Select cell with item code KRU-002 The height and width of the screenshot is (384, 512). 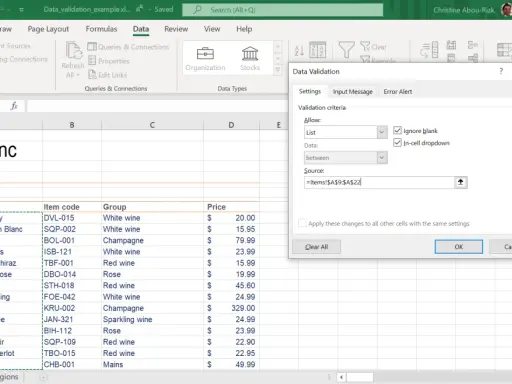[x=72, y=308]
